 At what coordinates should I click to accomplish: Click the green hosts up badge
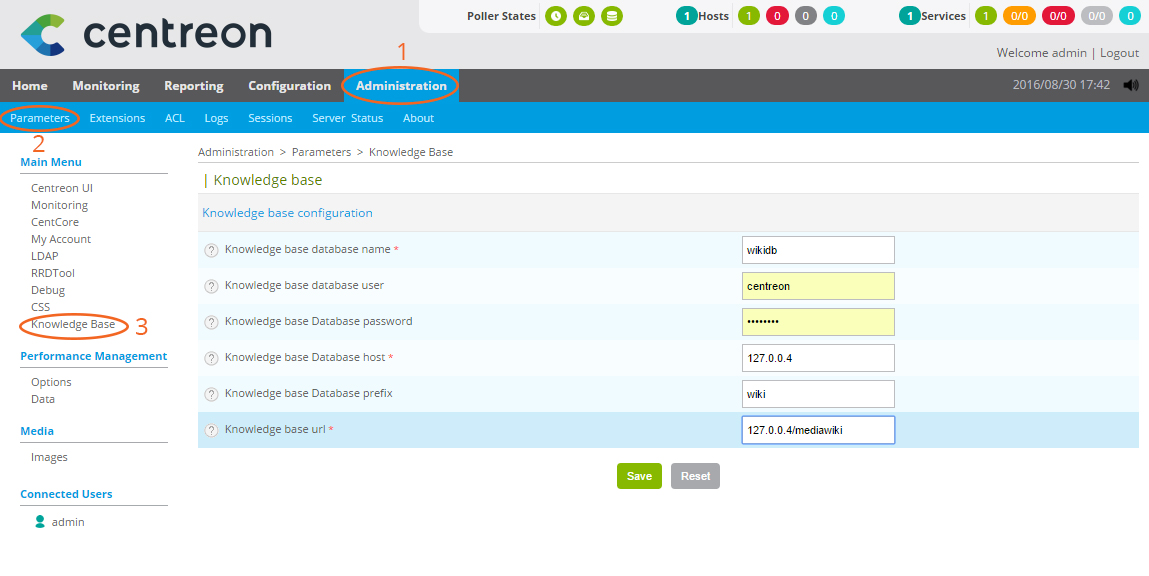[x=749, y=15]
